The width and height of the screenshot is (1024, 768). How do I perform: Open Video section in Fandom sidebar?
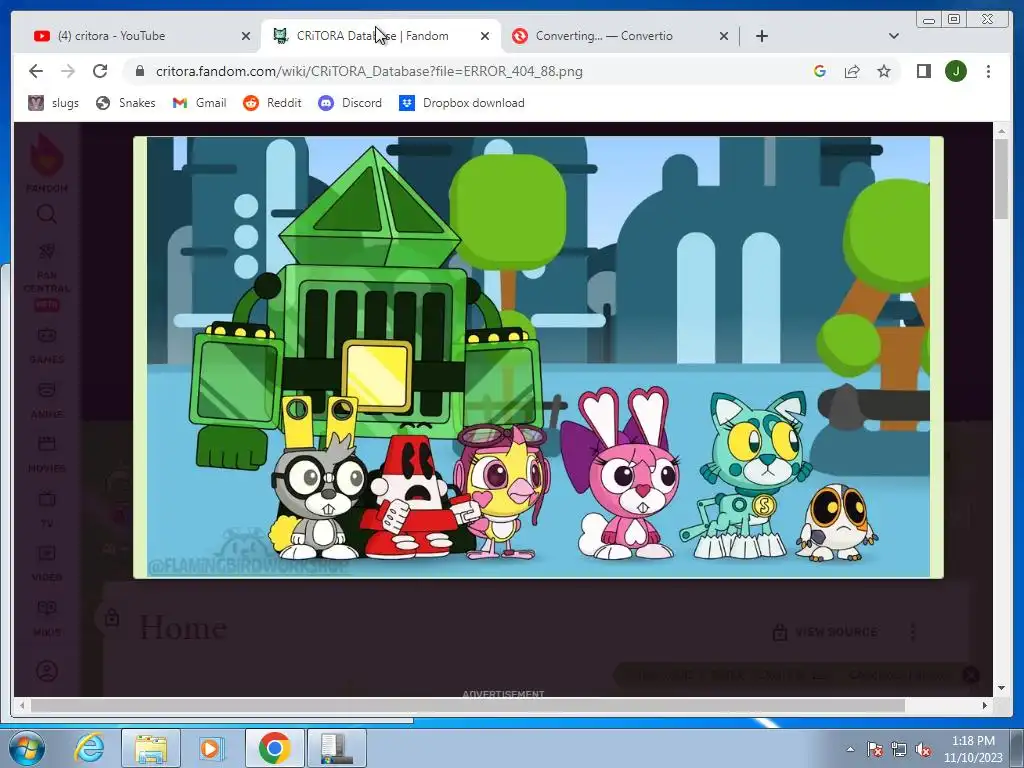pyautogui.click(x=46, y=564)
